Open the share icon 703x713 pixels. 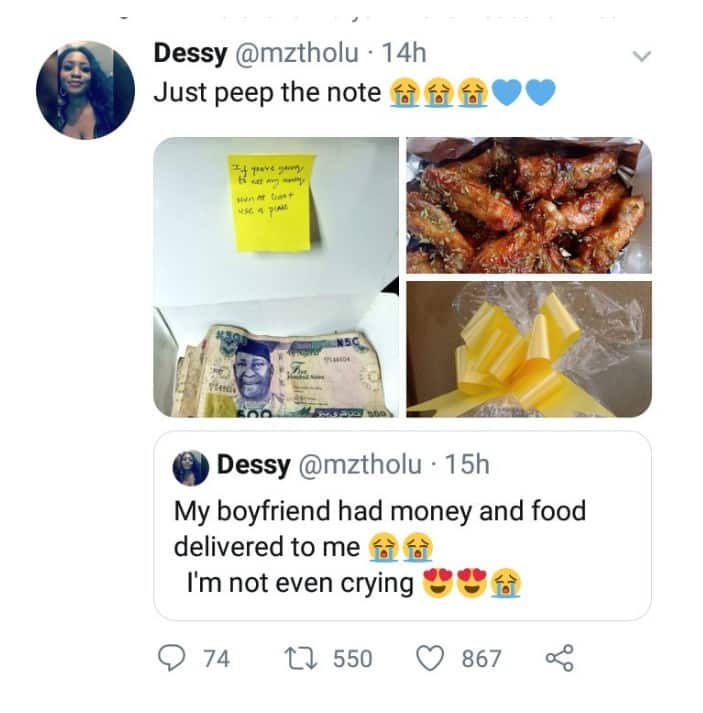pos(558,657)
